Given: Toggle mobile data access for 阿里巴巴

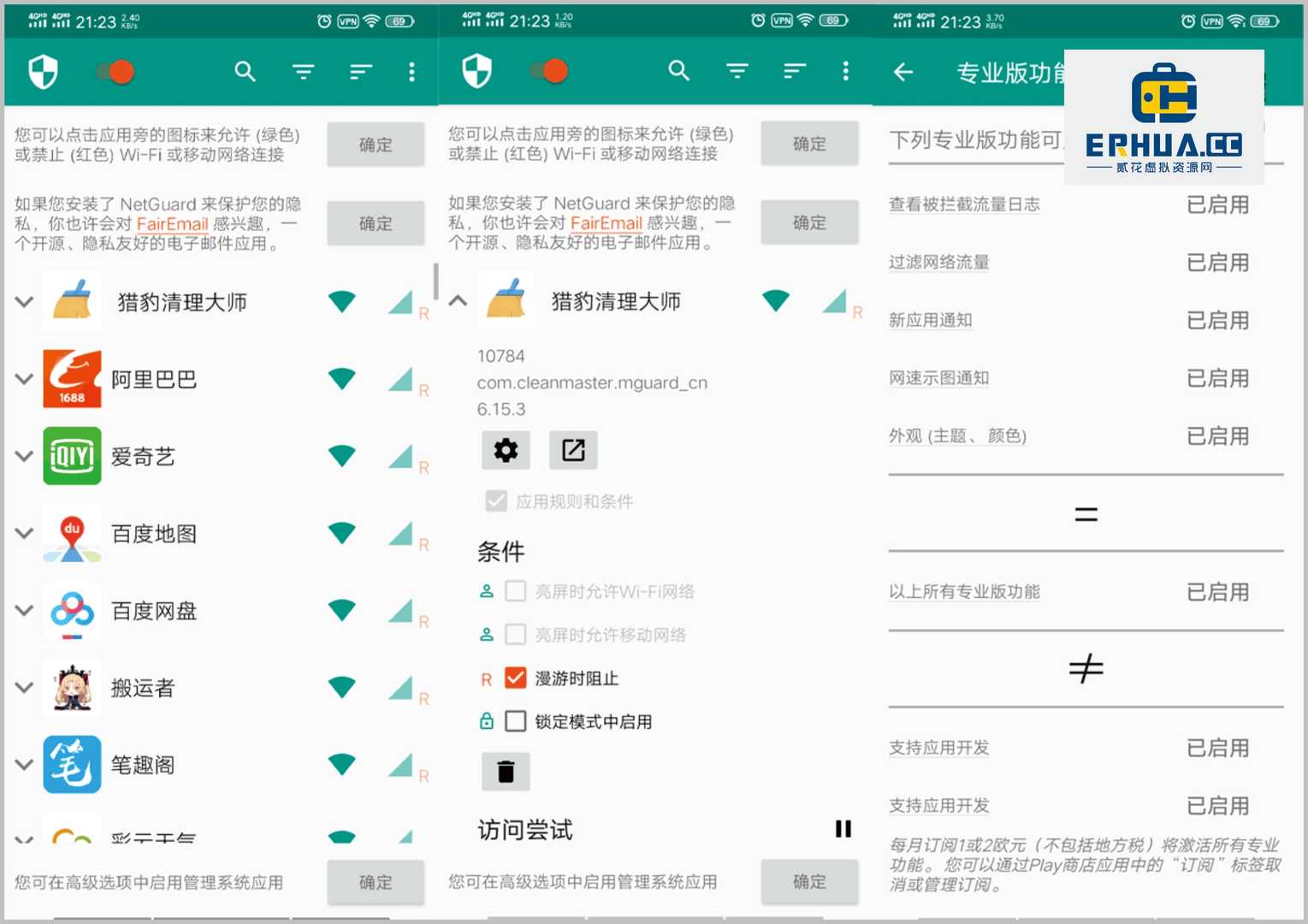Looking at the screenshot, I should tap(400, 378).
